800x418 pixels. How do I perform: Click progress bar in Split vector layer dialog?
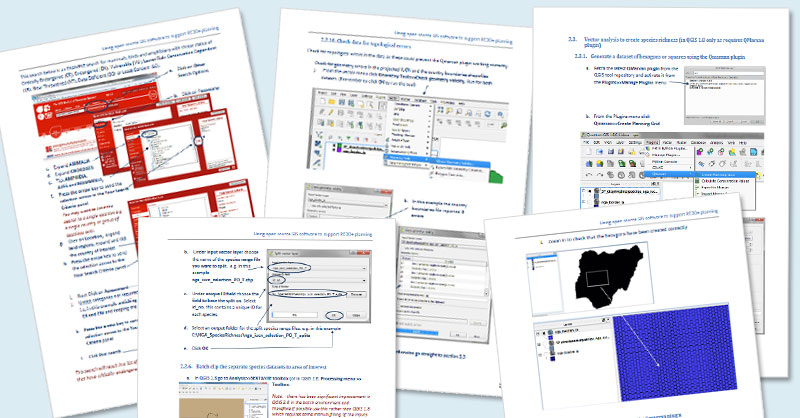coord(294,315)
